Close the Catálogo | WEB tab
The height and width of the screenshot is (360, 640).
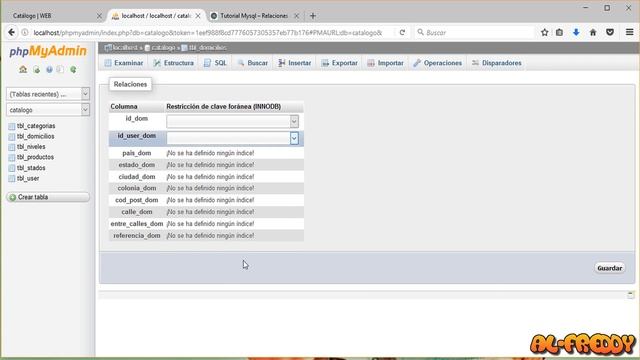99,16
